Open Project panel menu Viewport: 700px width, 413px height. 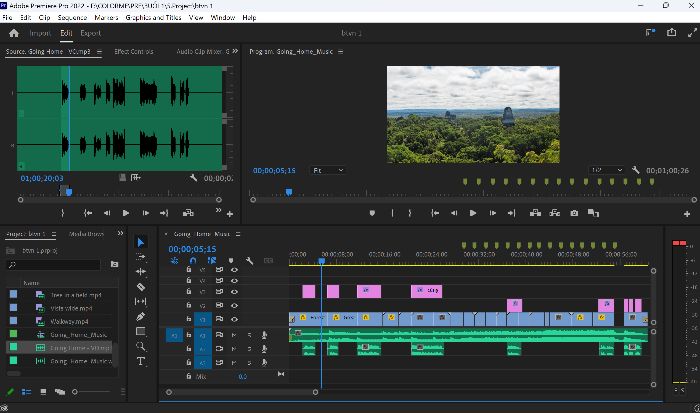coord(54,234)
